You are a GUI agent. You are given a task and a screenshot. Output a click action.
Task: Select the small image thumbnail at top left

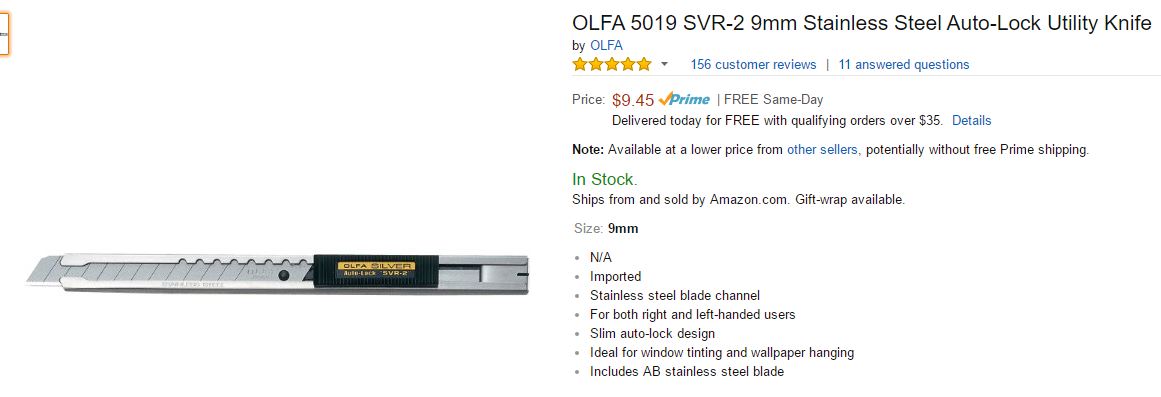point(4,34)
